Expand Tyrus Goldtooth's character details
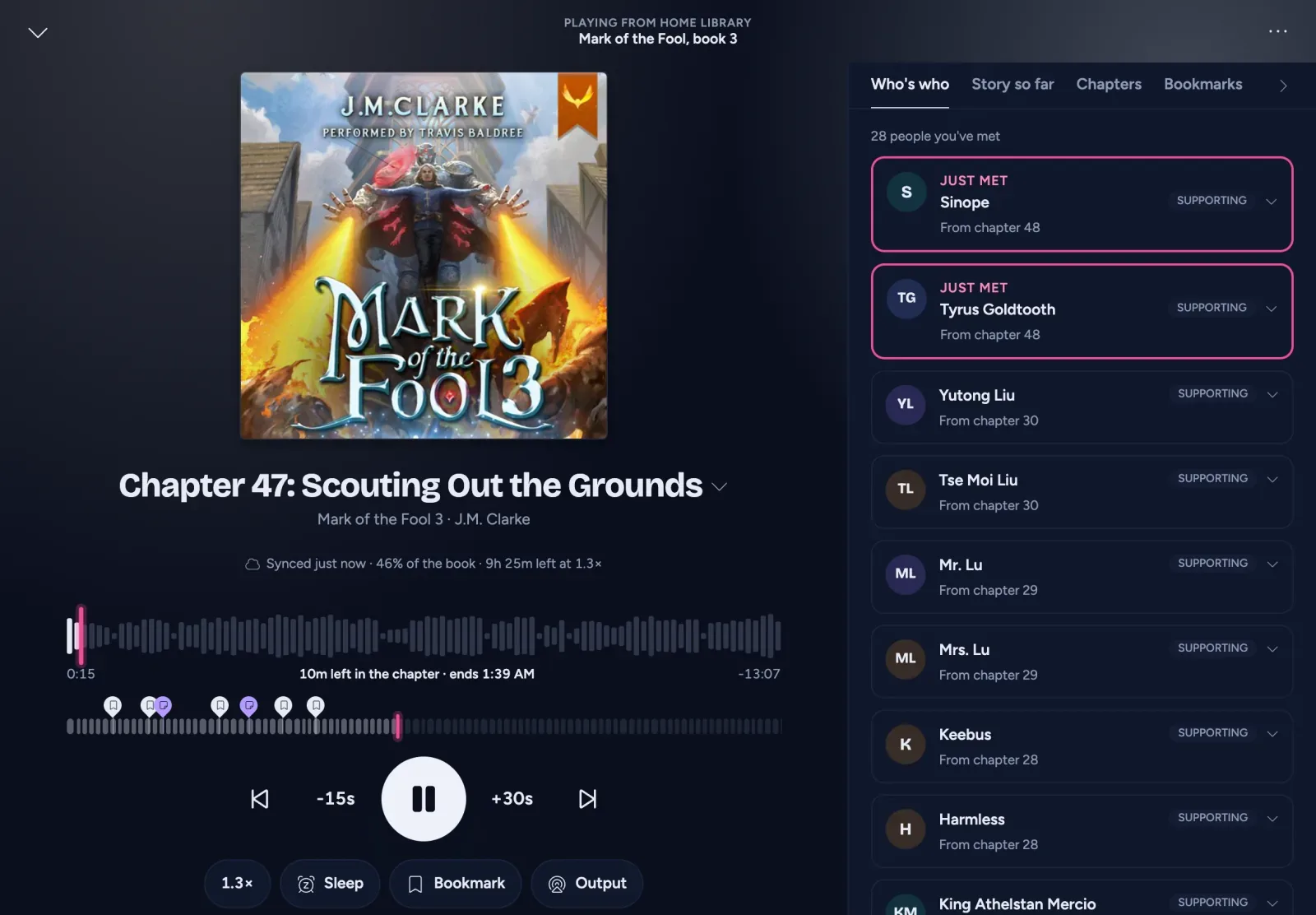The height and width of the screenshot is (915, 1316). pyautogui.click(x=1272, y=309)
